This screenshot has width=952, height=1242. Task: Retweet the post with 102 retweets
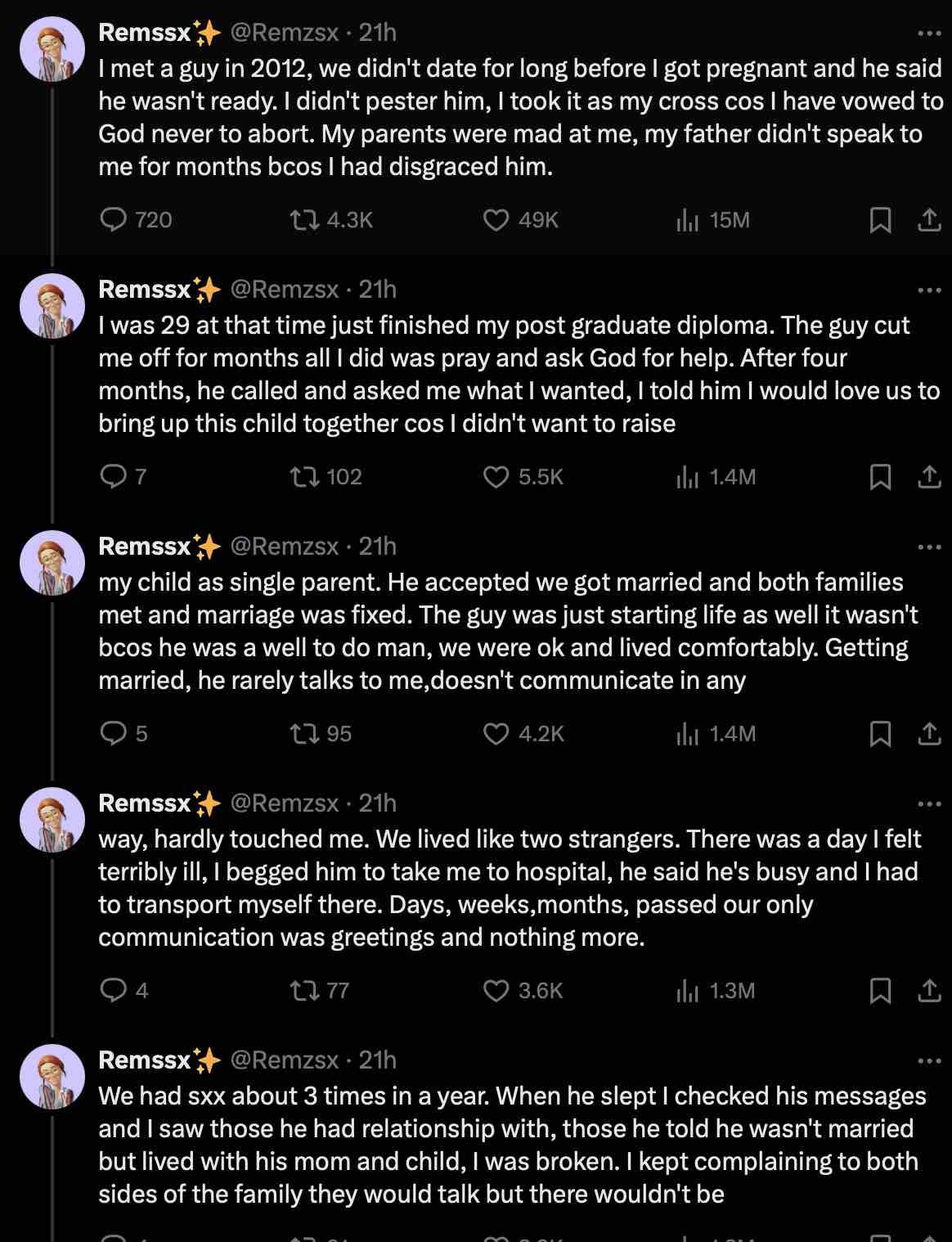point(305,477)
